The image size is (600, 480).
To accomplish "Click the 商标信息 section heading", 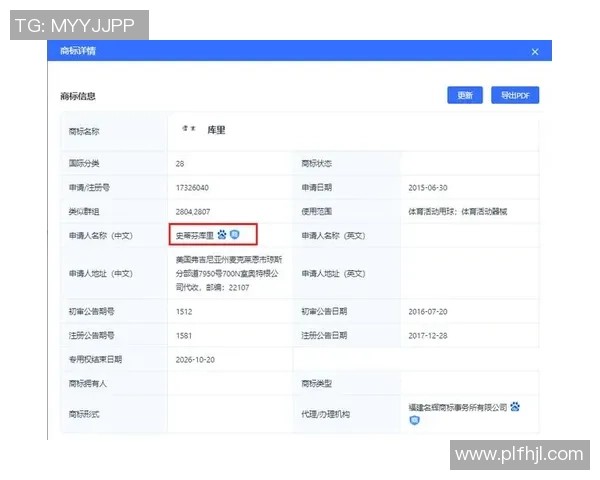I will [x=78, y=96].
